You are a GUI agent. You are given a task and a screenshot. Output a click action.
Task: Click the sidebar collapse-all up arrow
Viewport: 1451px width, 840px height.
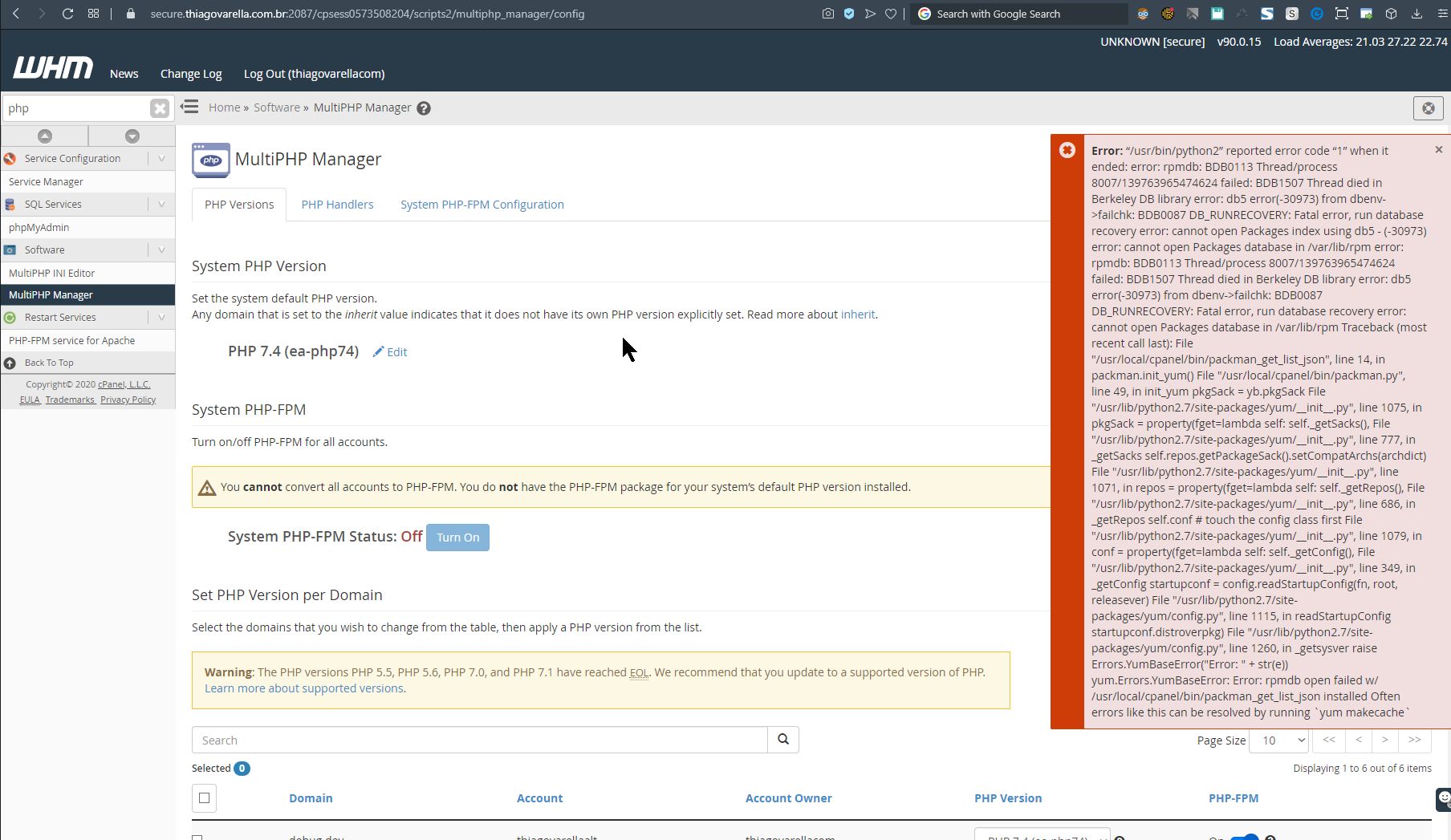pyautogui.click(x=45, y=136)
